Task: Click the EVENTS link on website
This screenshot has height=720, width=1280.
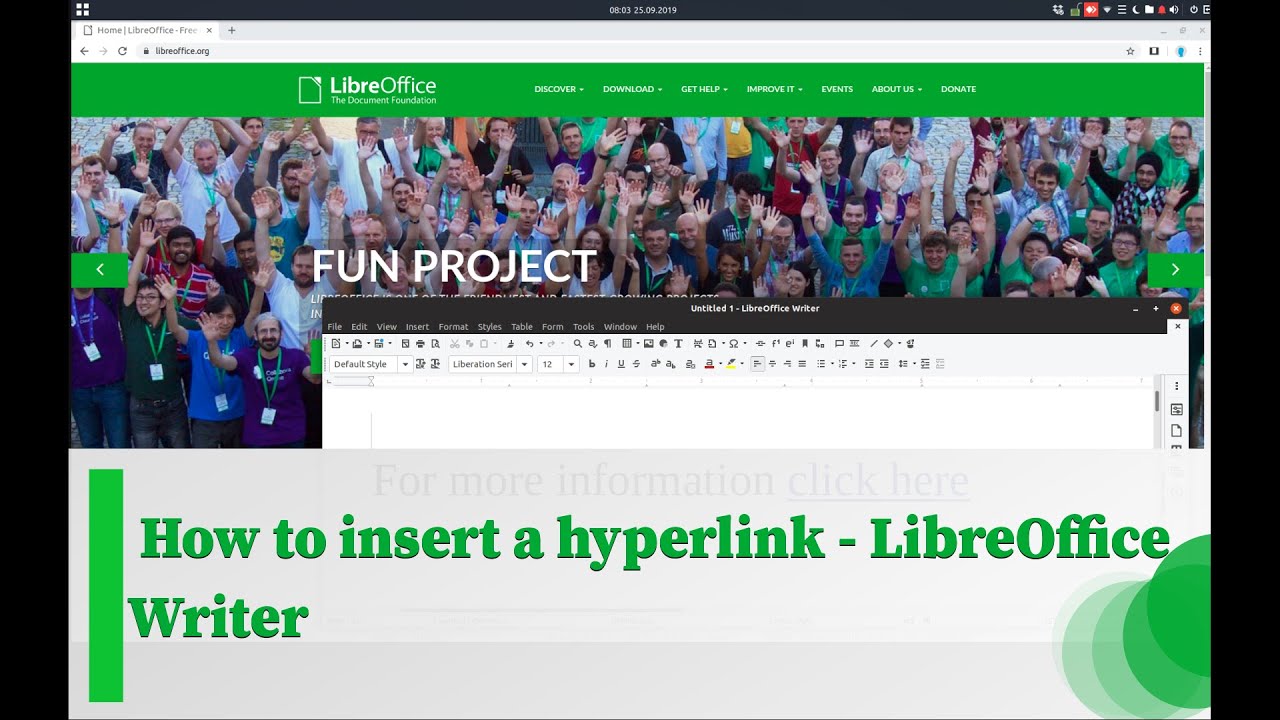Action: pyautogui.click(x=837, y=89)
